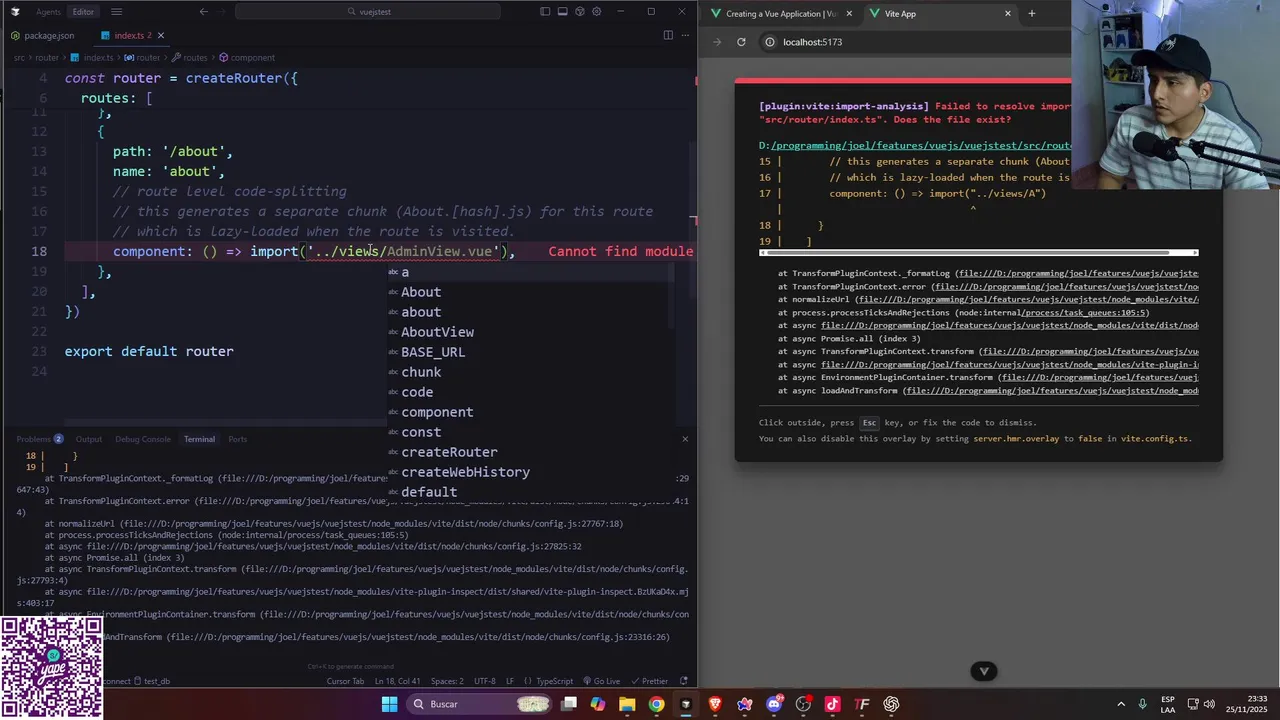Click browser forward arrow
Image resolution: width=1280 pixels, height=720 pixels.
717,42
